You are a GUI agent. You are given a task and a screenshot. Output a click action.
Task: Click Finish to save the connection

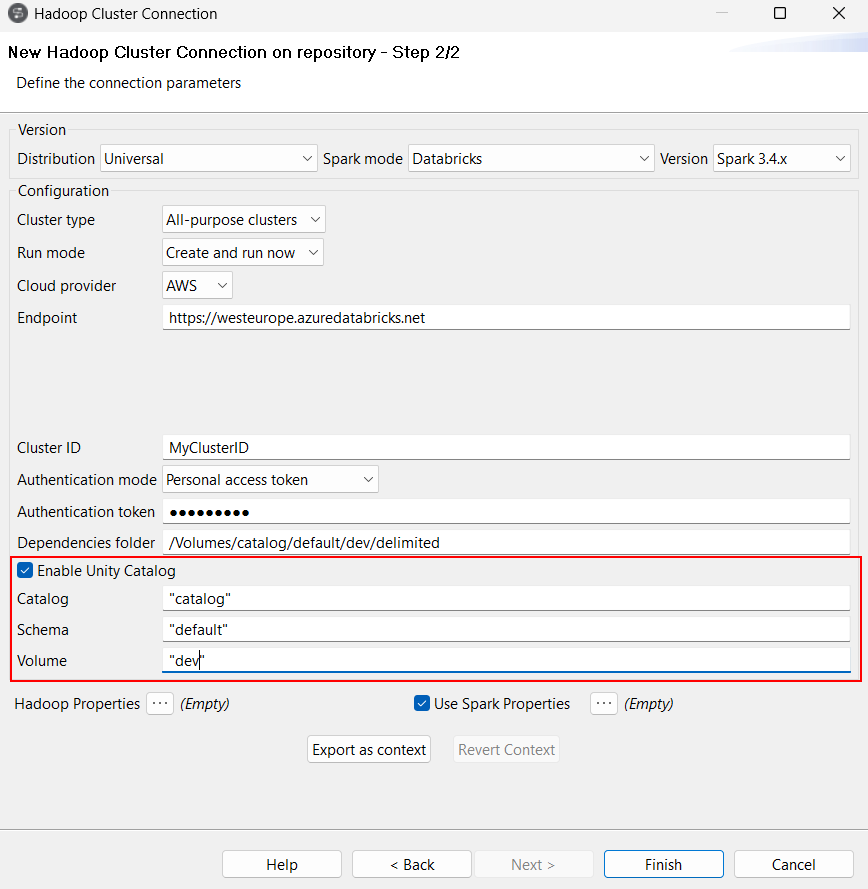(x=663, y=864)
